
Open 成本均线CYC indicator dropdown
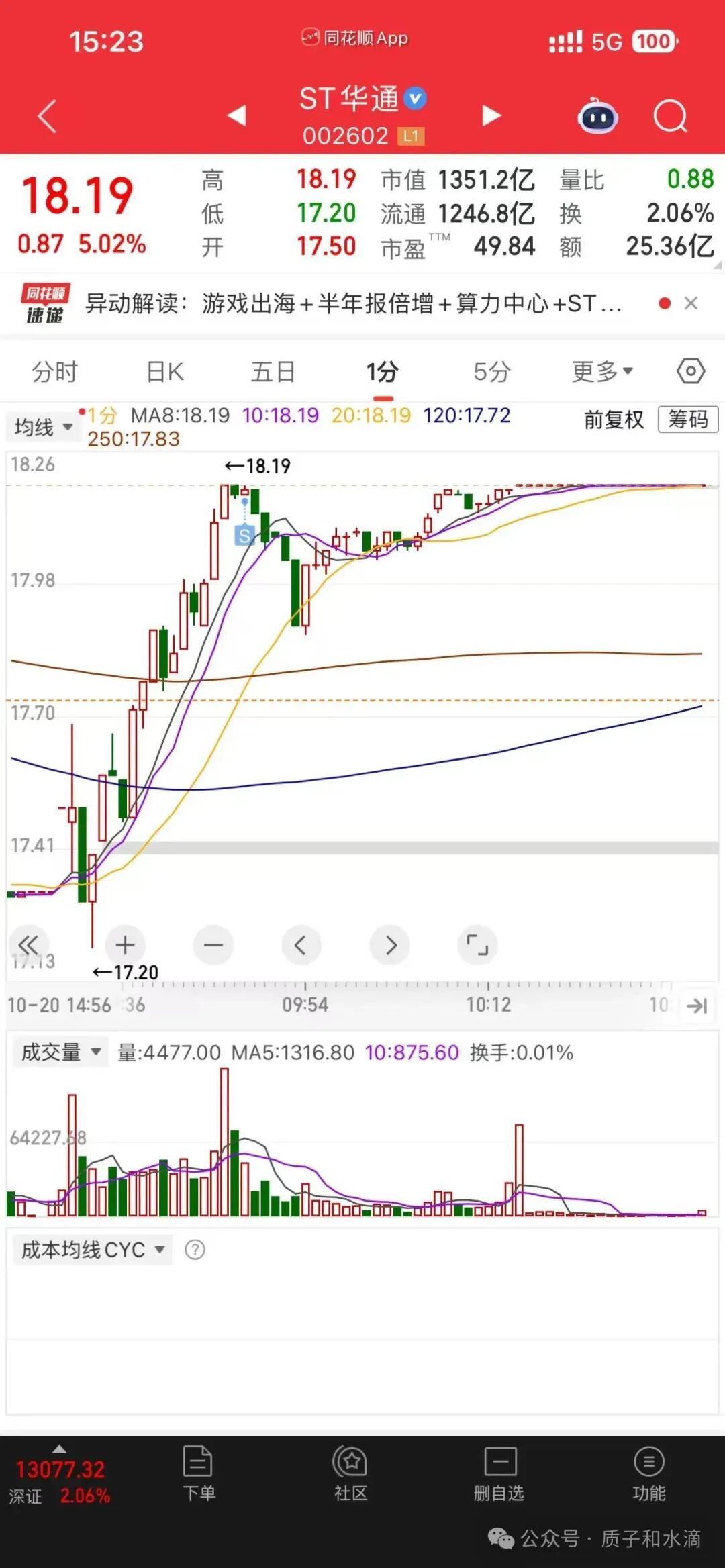tap(93, 1250)
